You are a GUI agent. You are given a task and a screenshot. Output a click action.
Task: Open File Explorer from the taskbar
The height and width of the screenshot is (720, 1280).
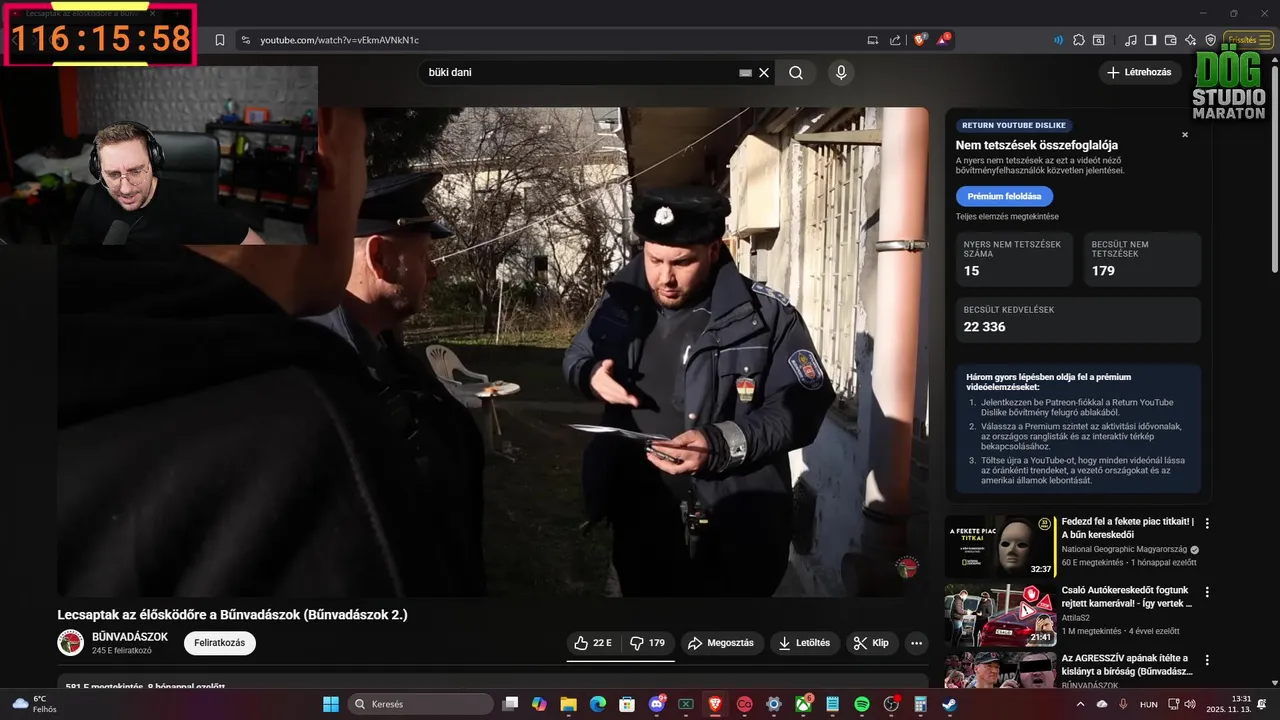tap(568, 704)
